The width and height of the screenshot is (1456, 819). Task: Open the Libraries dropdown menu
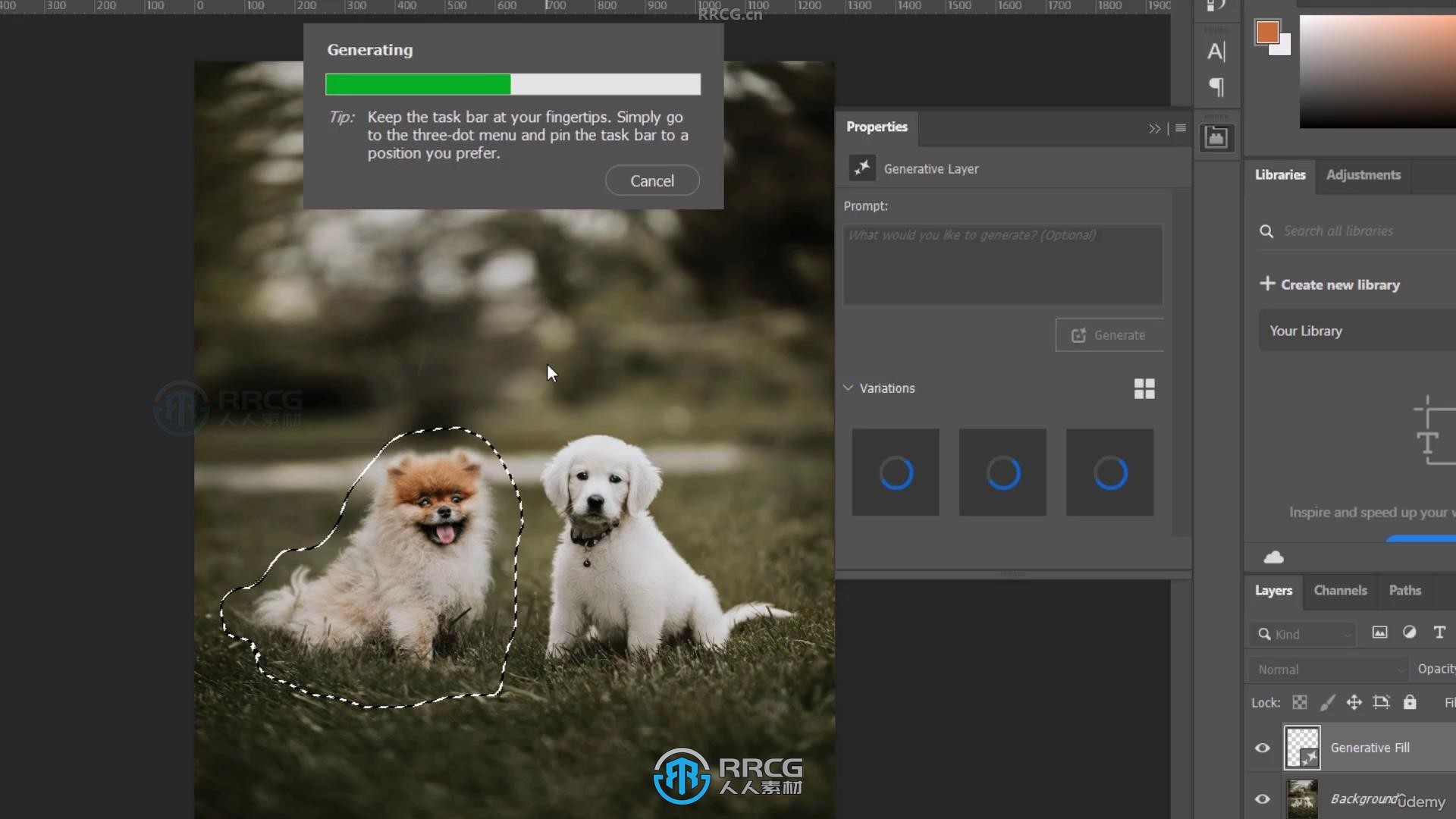[x=1279, y=174]
